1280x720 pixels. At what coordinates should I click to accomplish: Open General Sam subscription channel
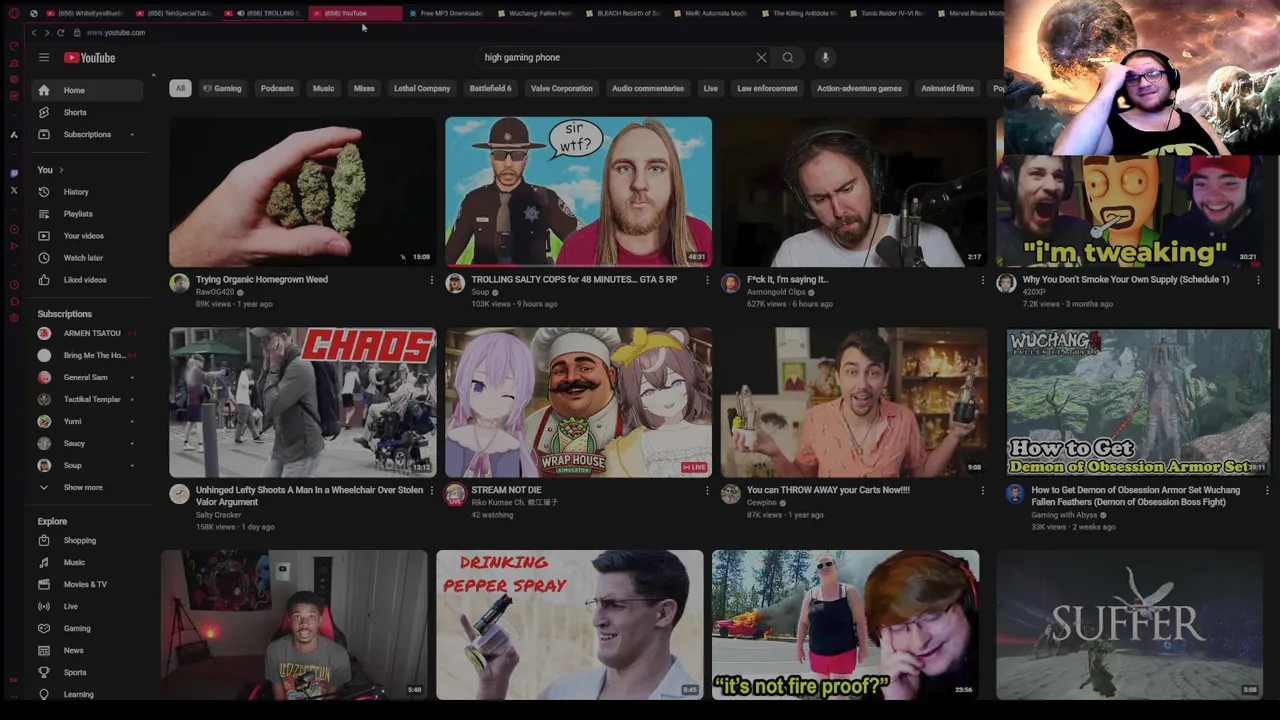[88, 378]
